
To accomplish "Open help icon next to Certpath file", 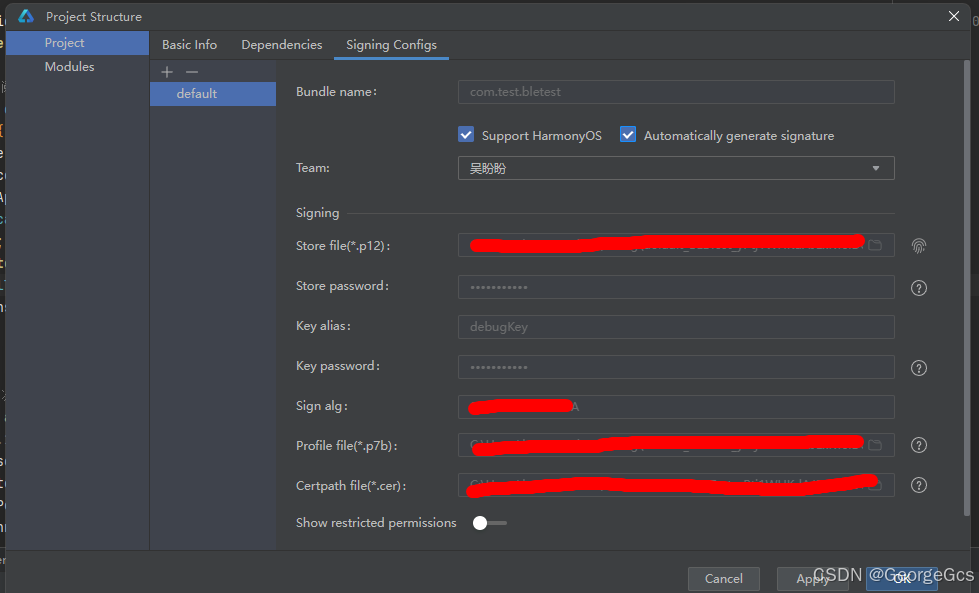I will (x=918, y=485).
